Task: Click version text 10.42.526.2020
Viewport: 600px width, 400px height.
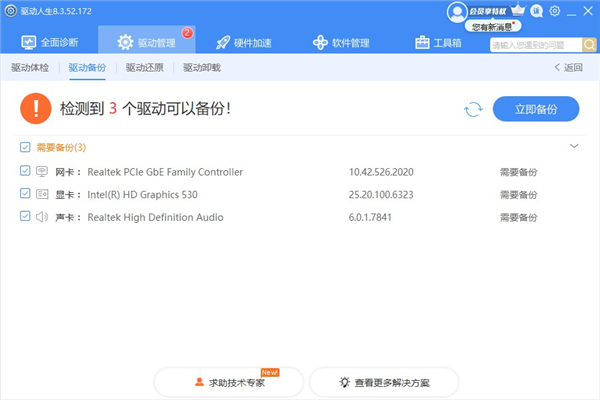Action: tap(381, 172)
